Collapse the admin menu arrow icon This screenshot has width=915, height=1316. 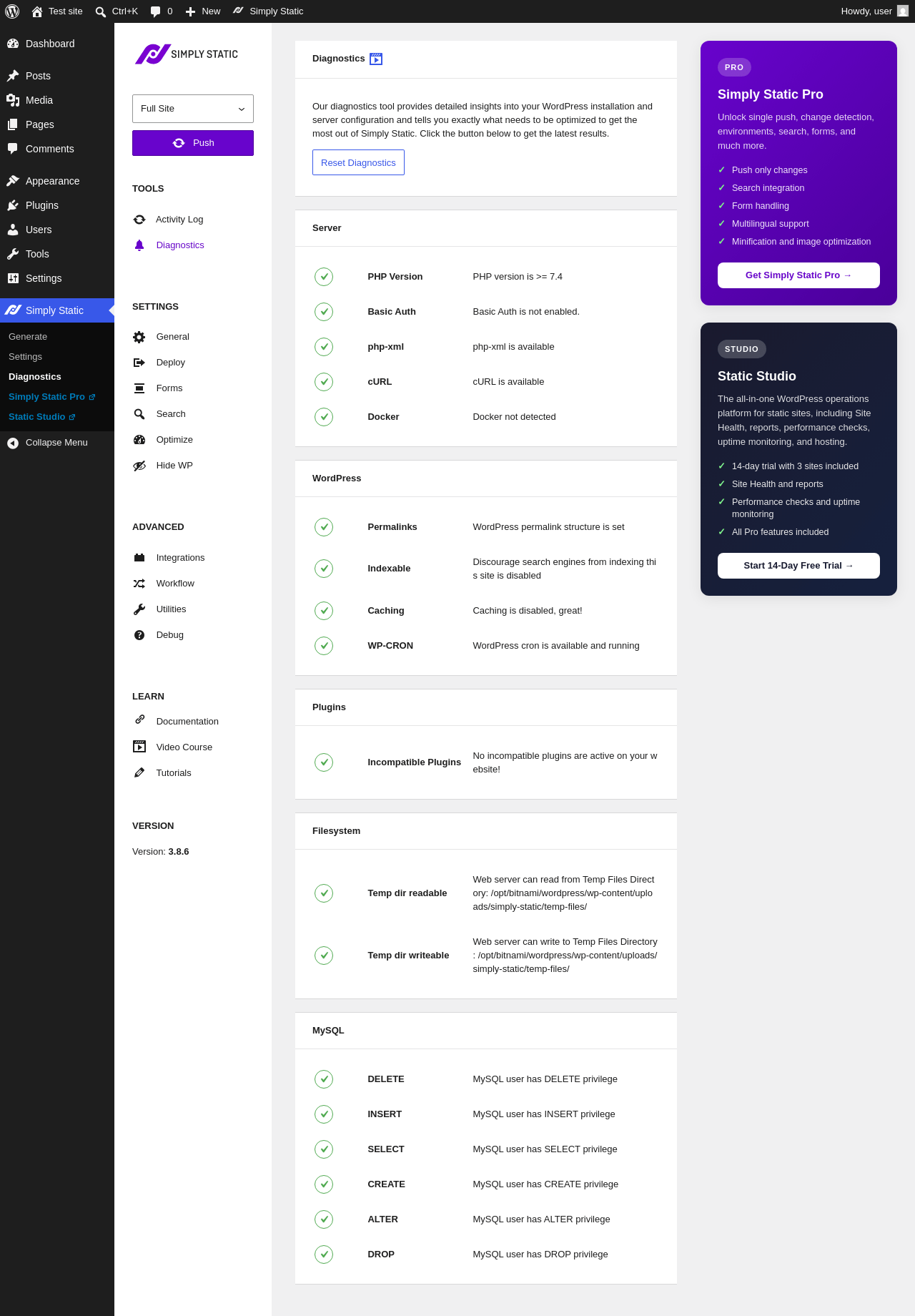point(13,443)
